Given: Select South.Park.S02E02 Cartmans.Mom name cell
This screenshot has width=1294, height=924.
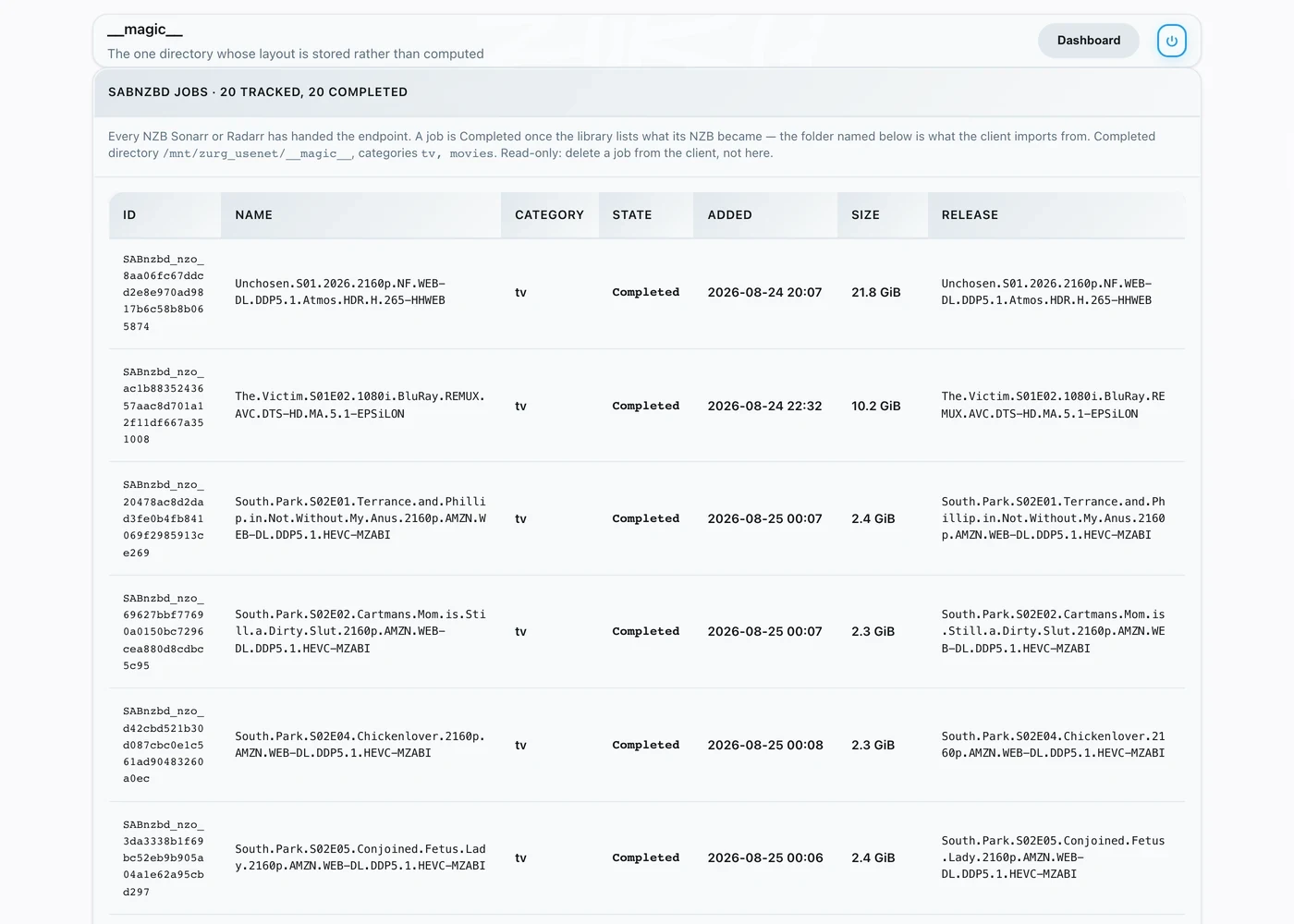Looking at the screenshot, I should (x=360, y=631).
